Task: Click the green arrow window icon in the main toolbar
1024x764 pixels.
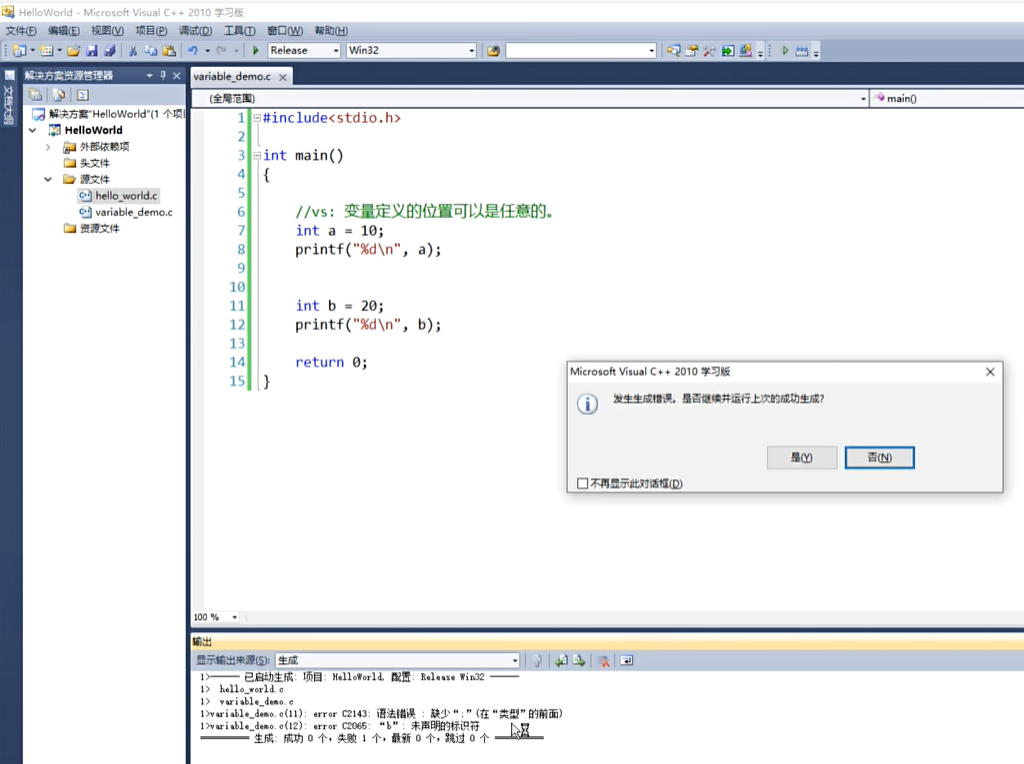Action: (728, 50)
